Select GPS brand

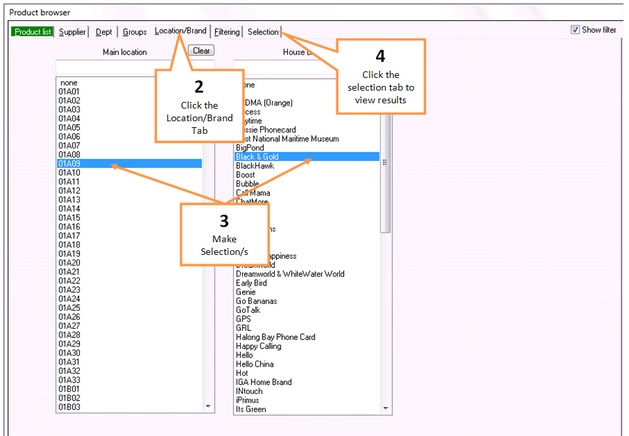(x=307, y=319)
